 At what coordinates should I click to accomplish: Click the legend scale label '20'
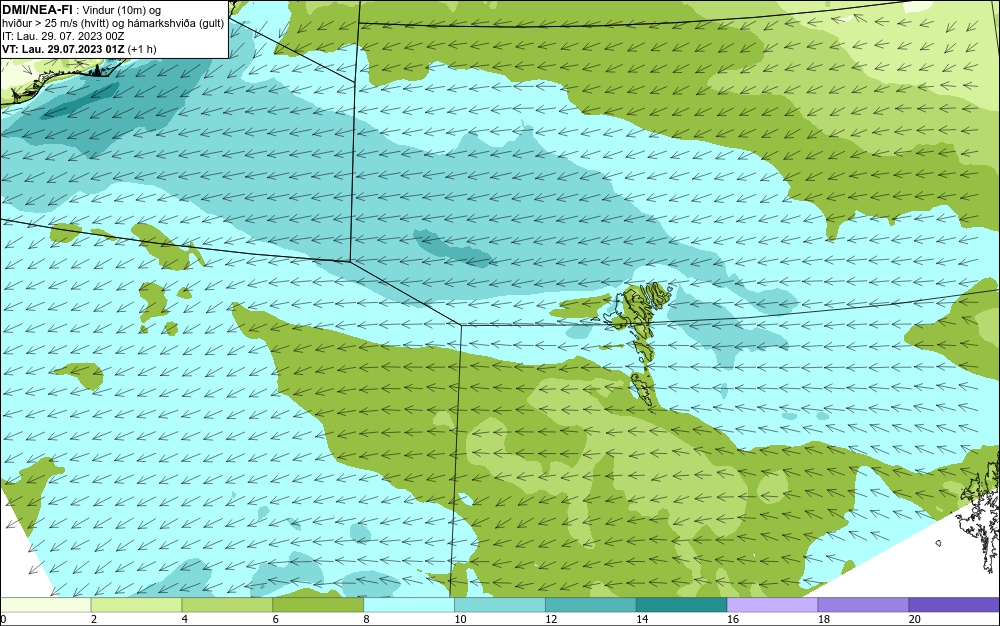915,619
